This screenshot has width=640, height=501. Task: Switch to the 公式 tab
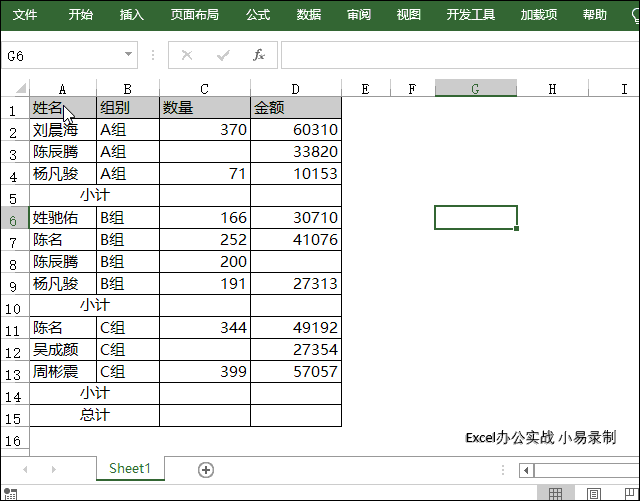[258, 15]
